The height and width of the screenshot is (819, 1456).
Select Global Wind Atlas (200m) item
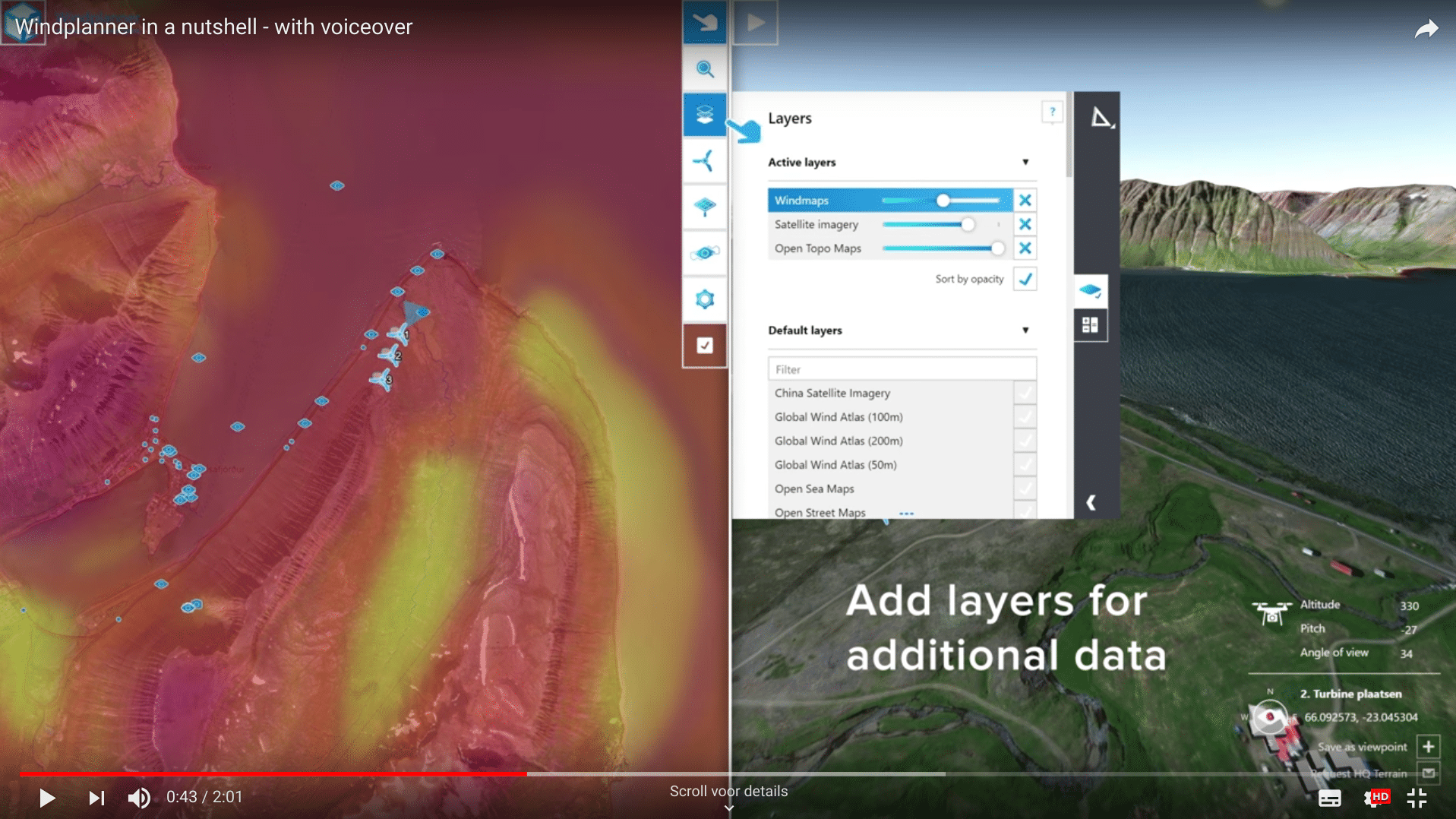890,441
